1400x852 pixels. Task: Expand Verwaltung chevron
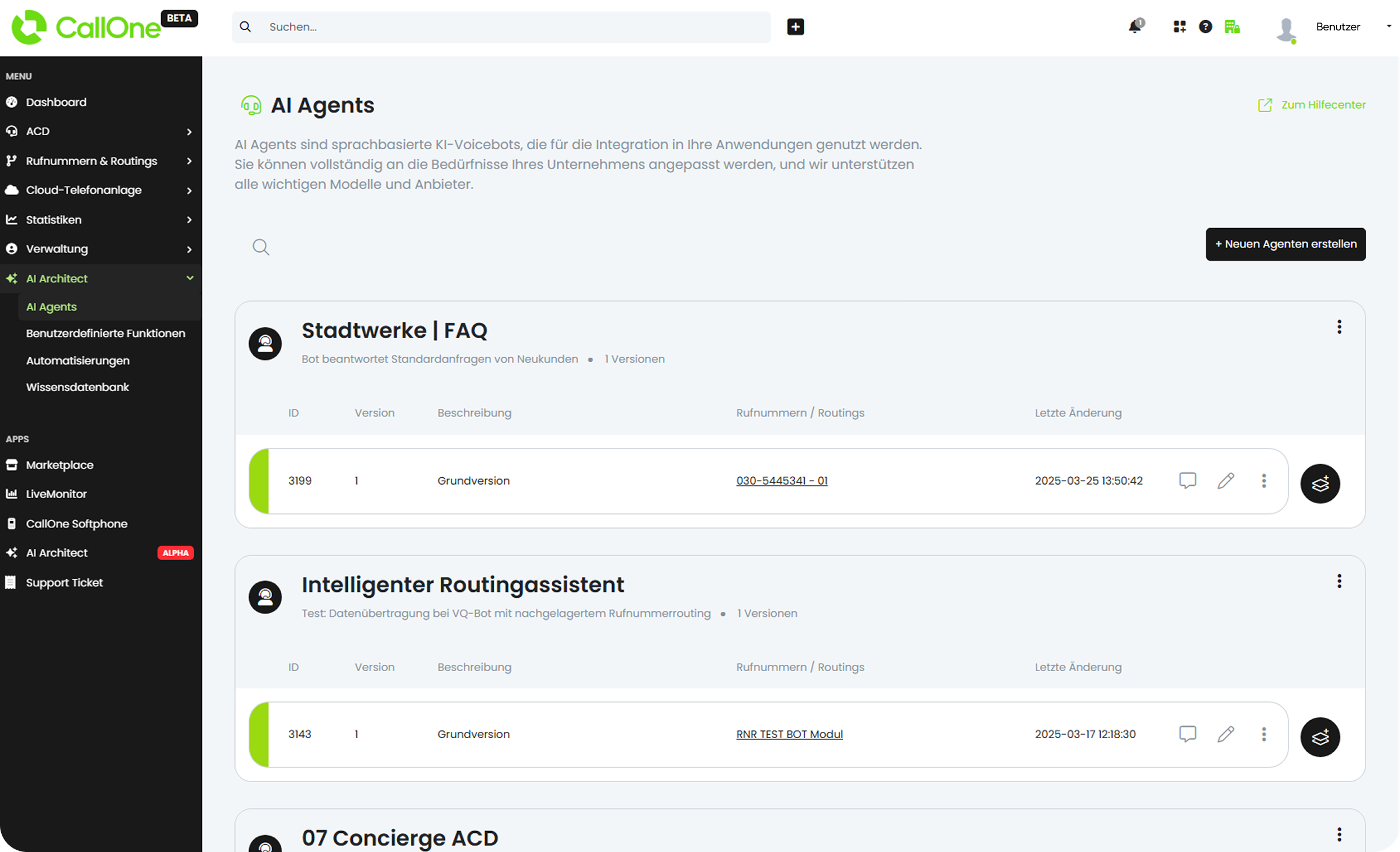point(189,250)
